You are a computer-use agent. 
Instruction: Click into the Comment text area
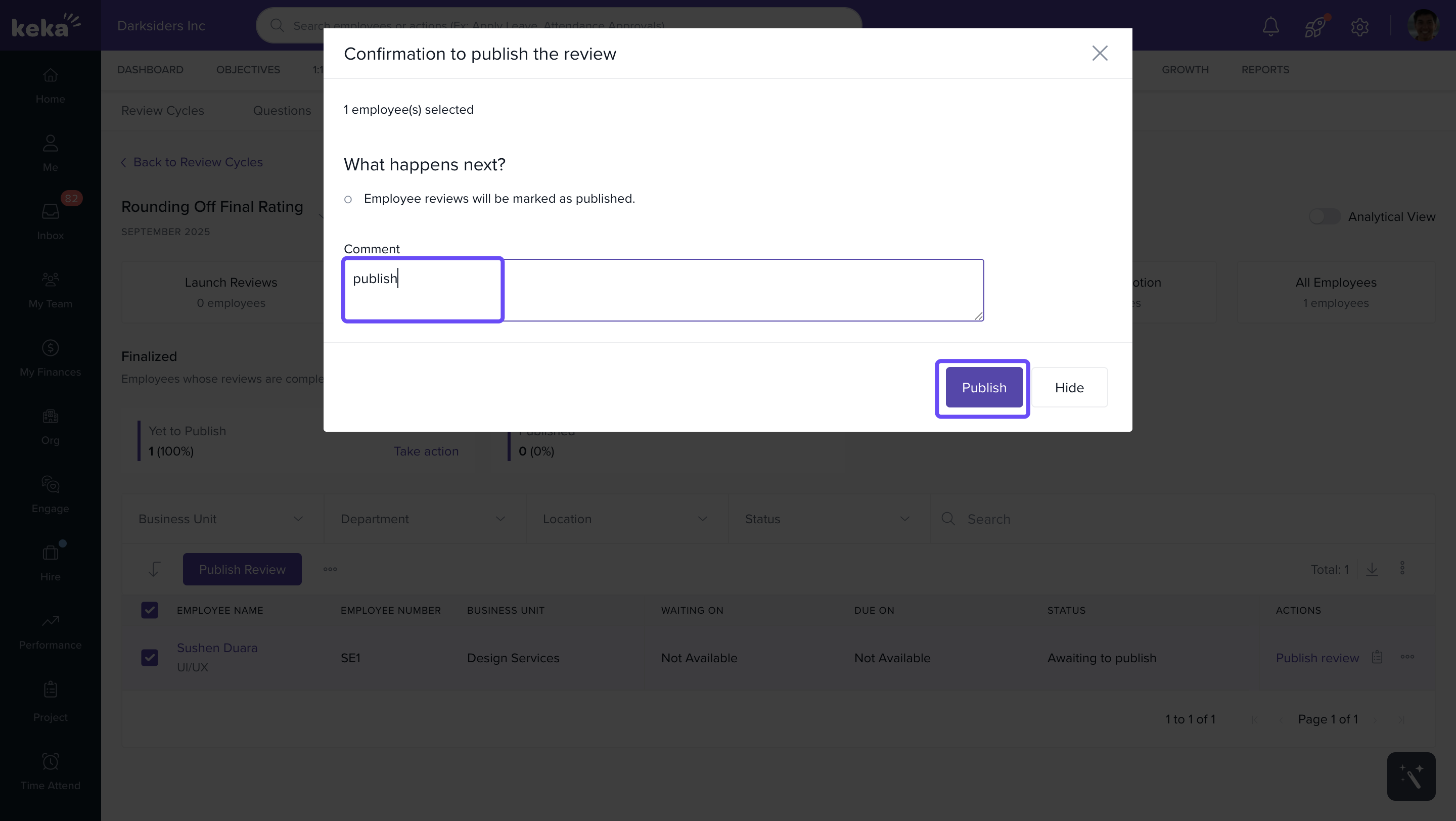coord(663,290)
